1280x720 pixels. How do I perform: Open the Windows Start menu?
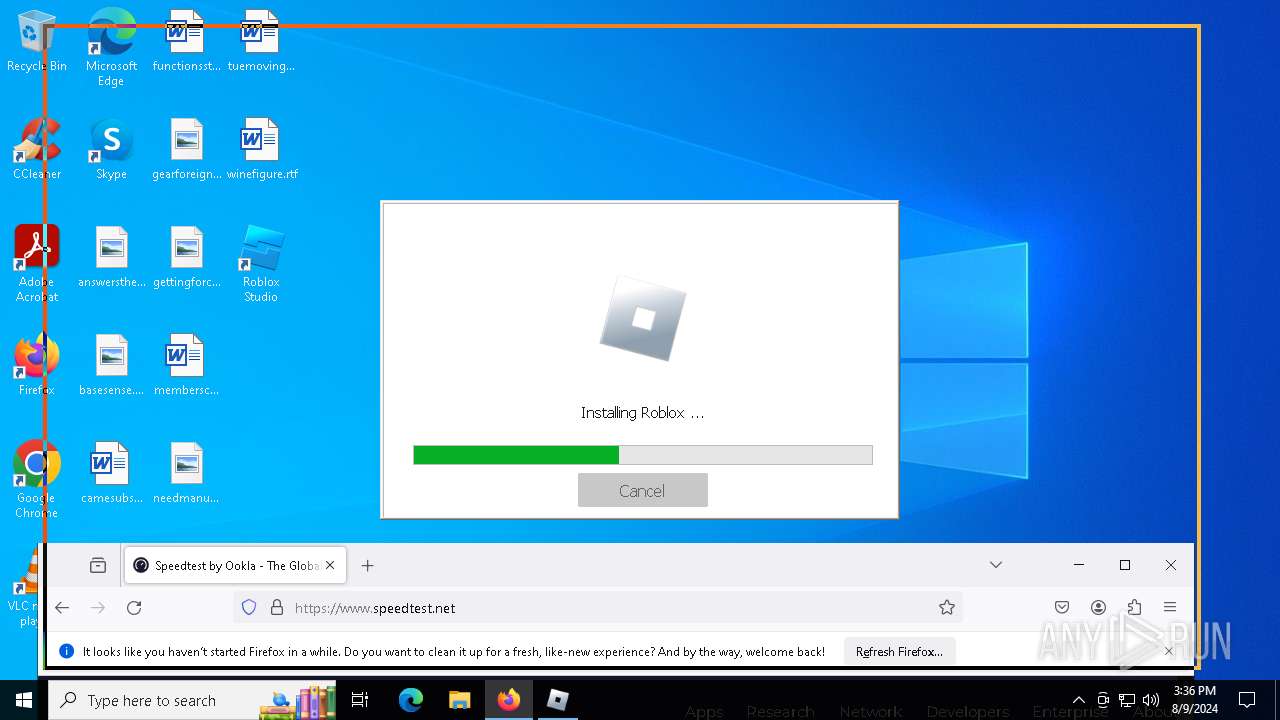pyautogui.click(x=24, y=700)
